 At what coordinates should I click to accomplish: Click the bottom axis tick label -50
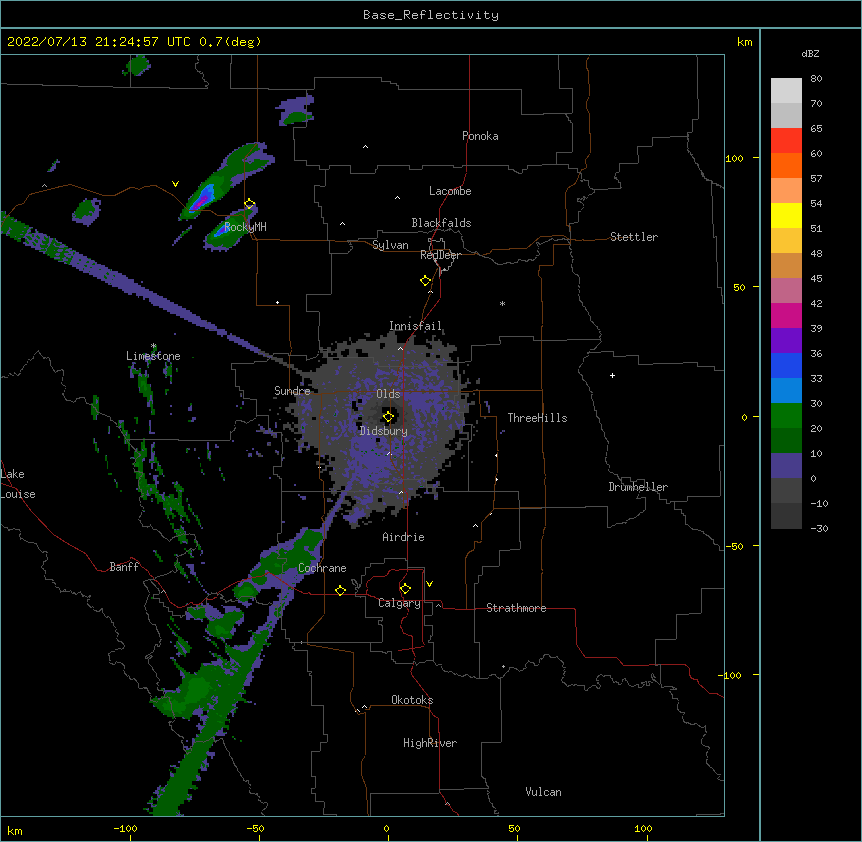click(x=255, y=828)
